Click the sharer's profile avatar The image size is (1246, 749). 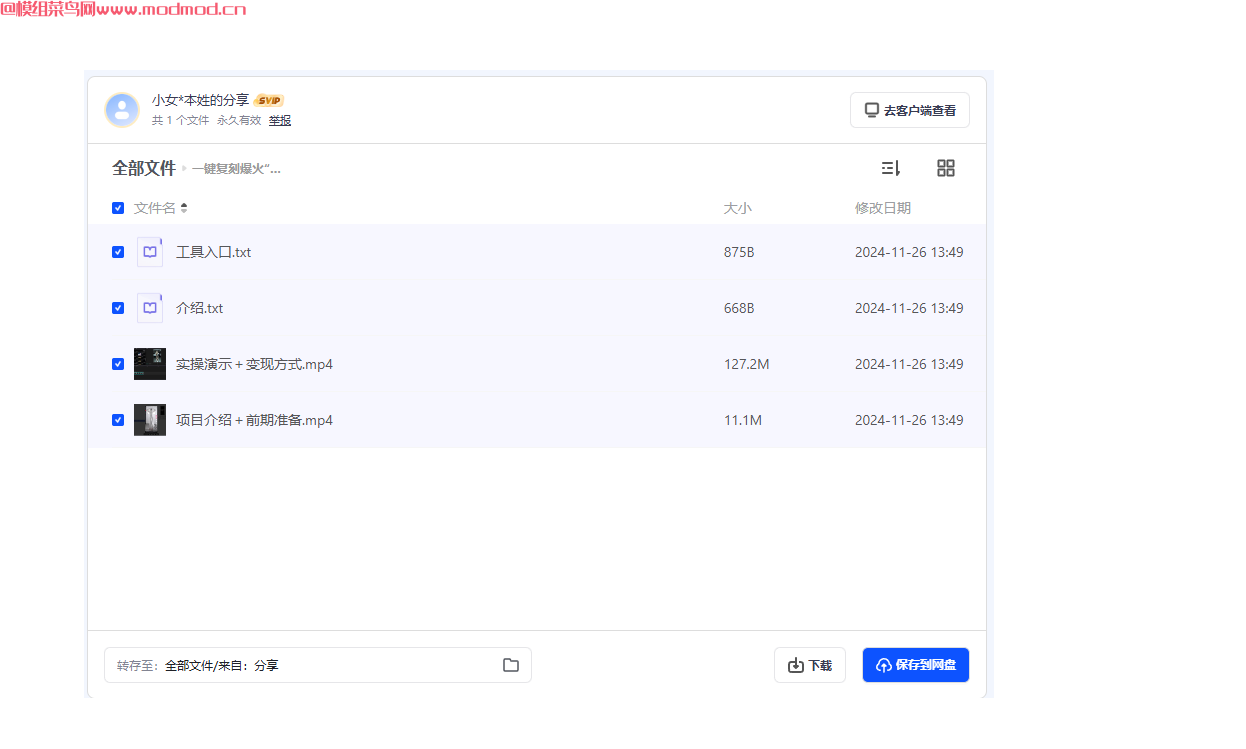[122, 110]
